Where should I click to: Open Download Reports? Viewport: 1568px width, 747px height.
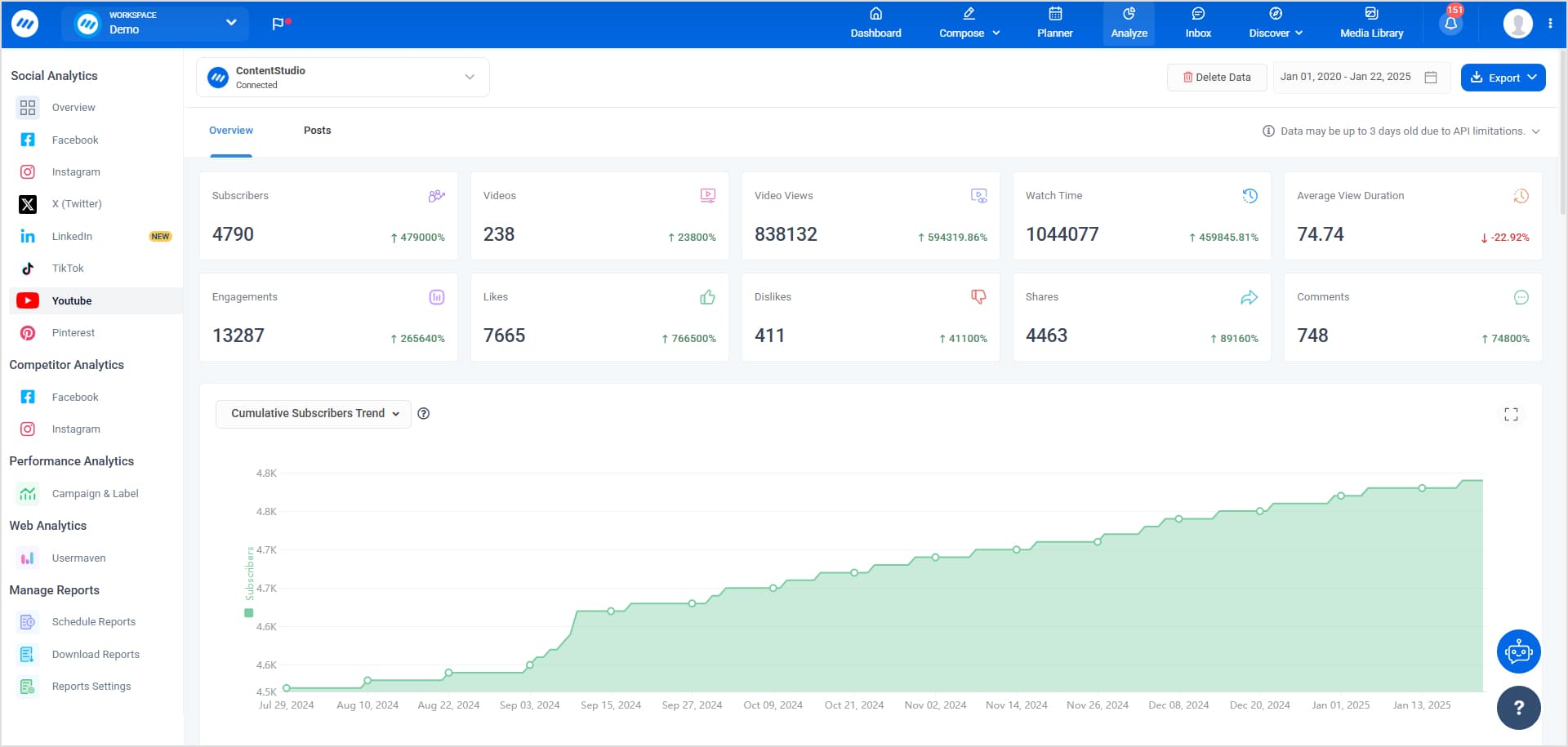tap(96, 655)
